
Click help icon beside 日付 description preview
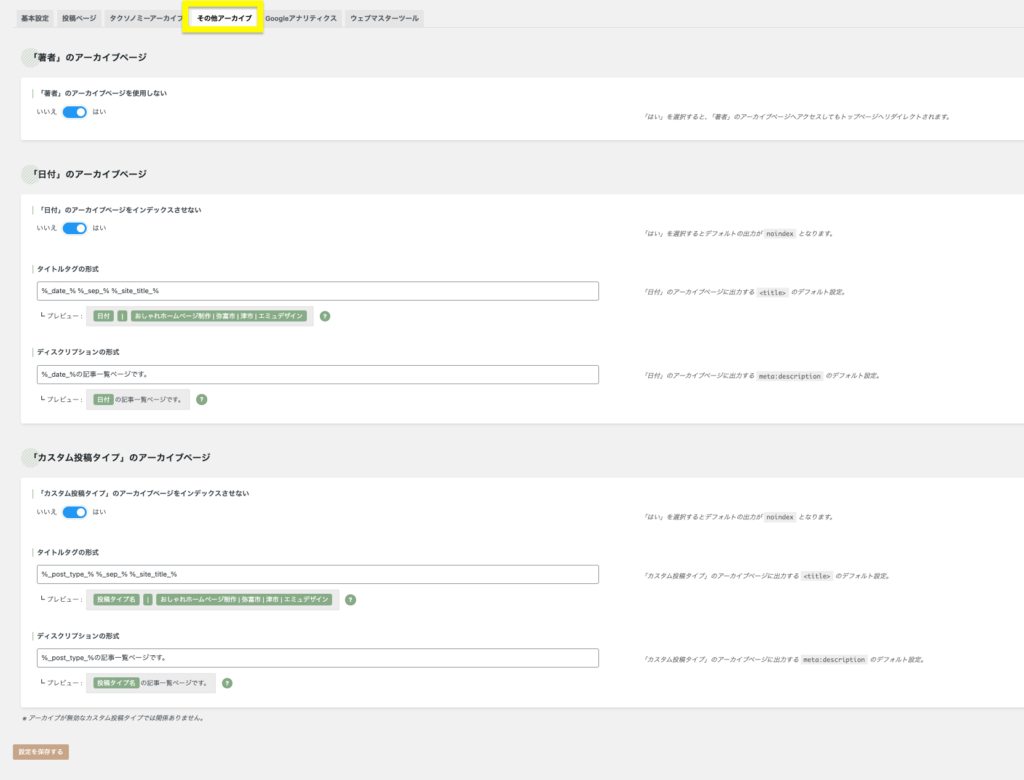[x=202, y=399]
